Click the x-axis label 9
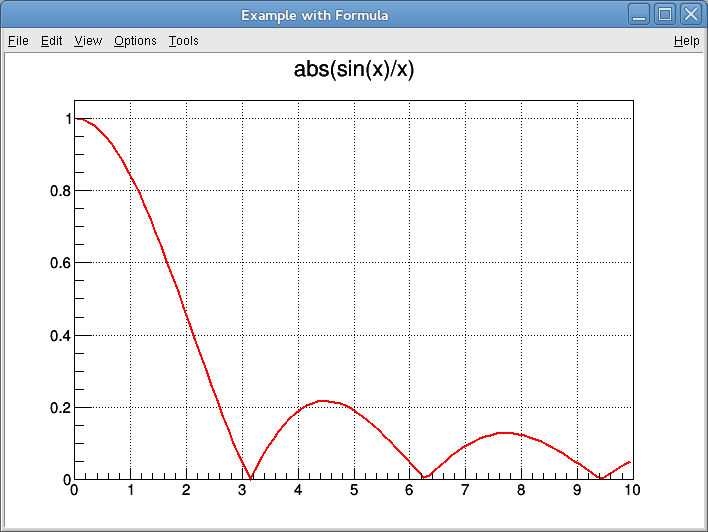 pyautogui.click(x=577, y=490)
